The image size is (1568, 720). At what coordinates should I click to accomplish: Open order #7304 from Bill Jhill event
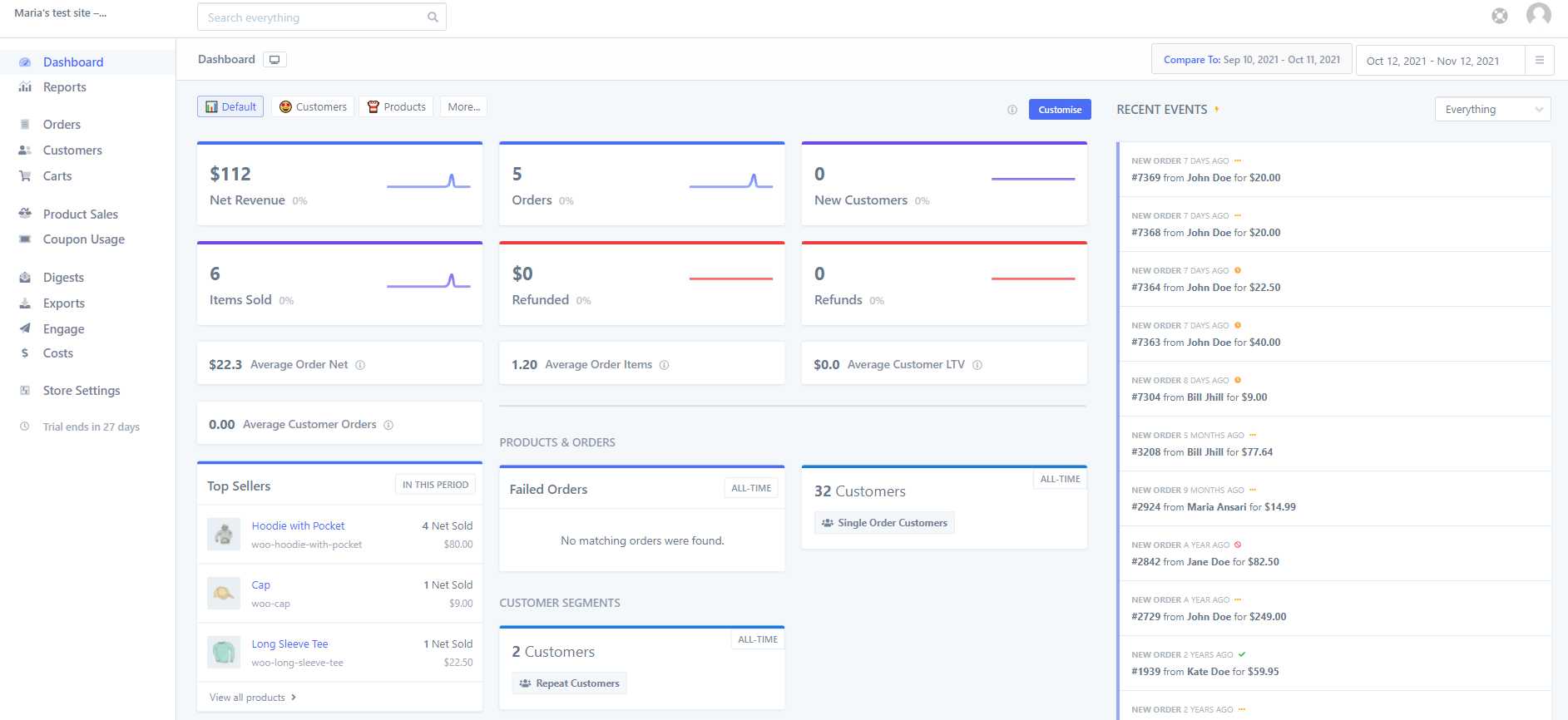tap(1335, 389)
